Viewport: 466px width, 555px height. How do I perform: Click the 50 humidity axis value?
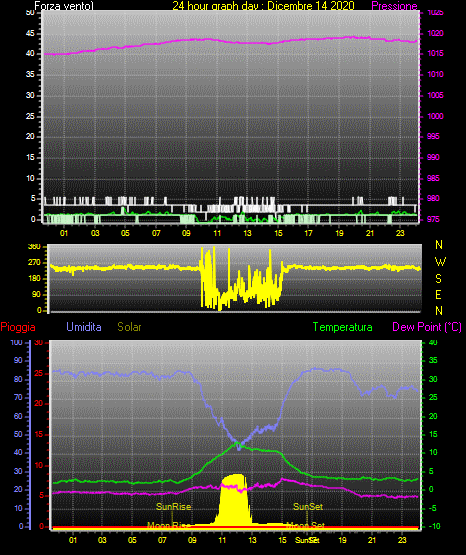pos(18,434)
